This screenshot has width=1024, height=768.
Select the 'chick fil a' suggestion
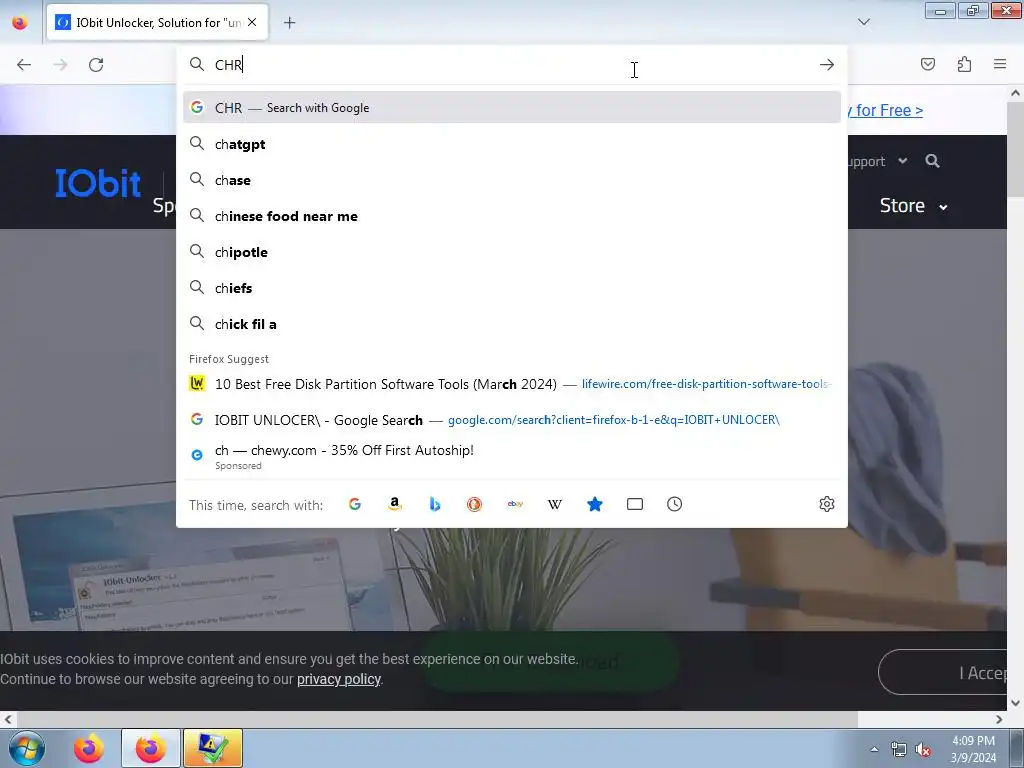(x=512, y=324)
